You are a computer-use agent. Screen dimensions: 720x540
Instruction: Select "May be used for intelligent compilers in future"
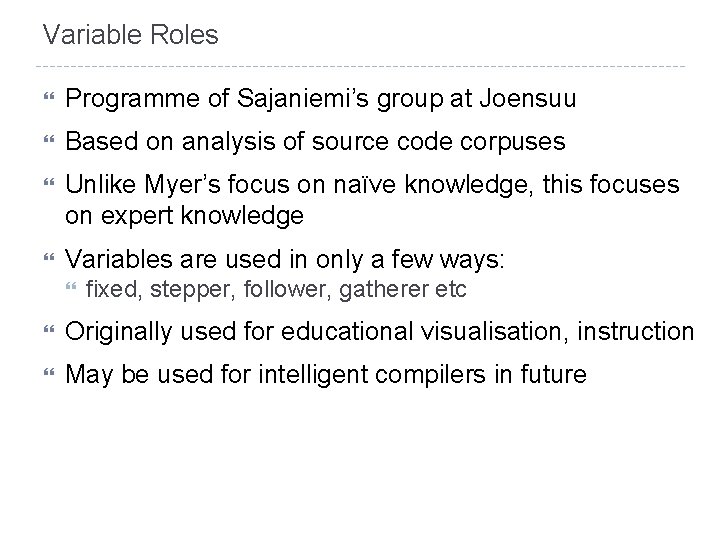click(325, 376)
